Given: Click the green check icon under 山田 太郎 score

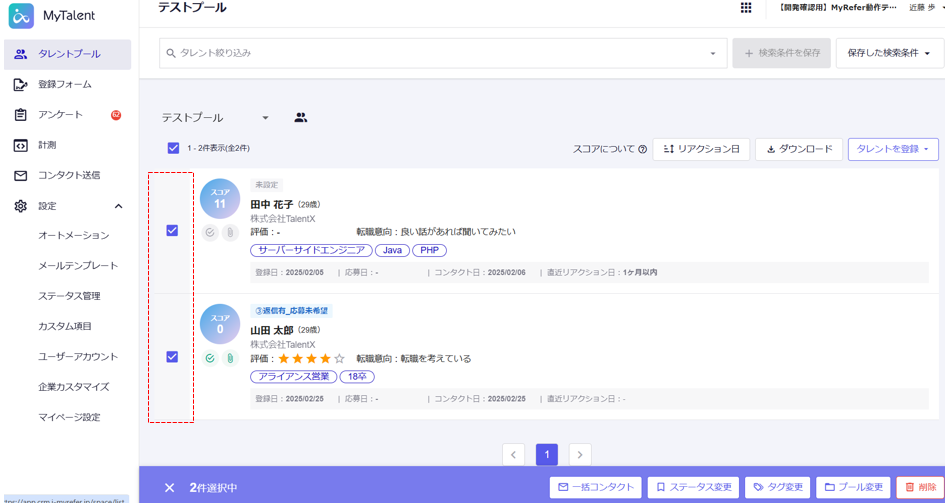Looking at the screenshot, I should click(210, 358).
